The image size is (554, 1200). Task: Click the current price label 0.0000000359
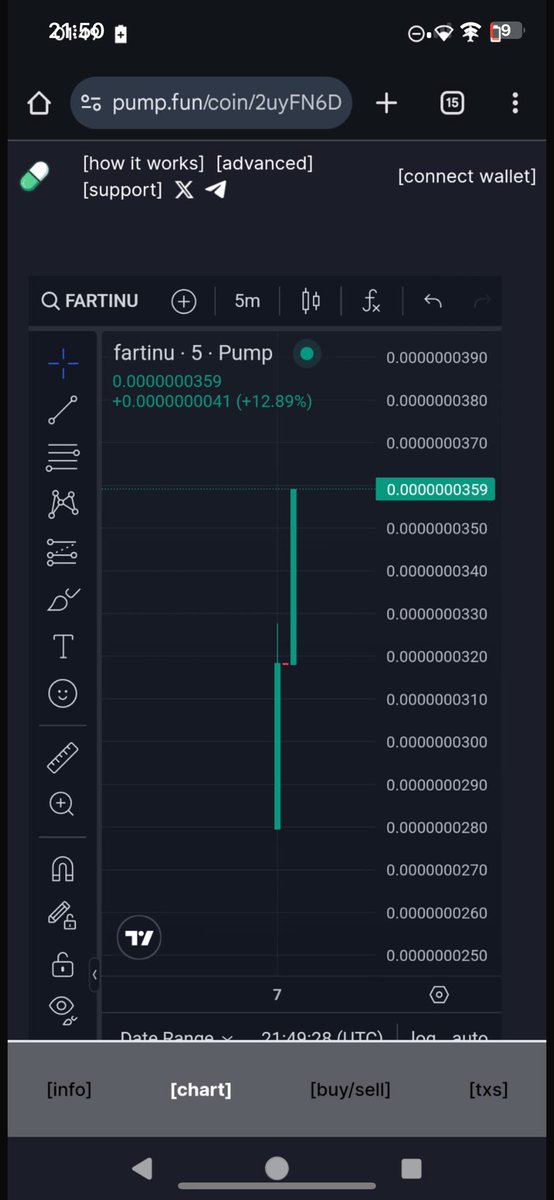coord(435,489)
